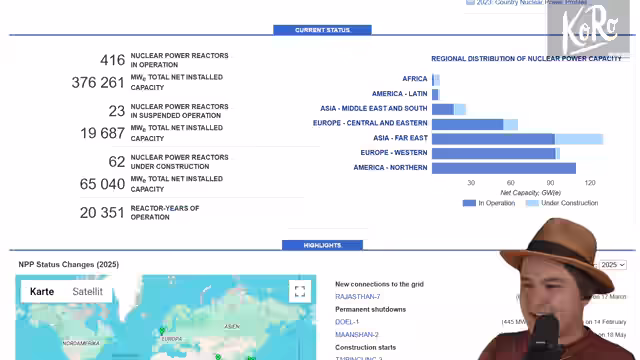Screen dimensions: 640x360
Task: Toggle the In Operation legend entry
Action: pyautogui.click(x=489, y=203)
